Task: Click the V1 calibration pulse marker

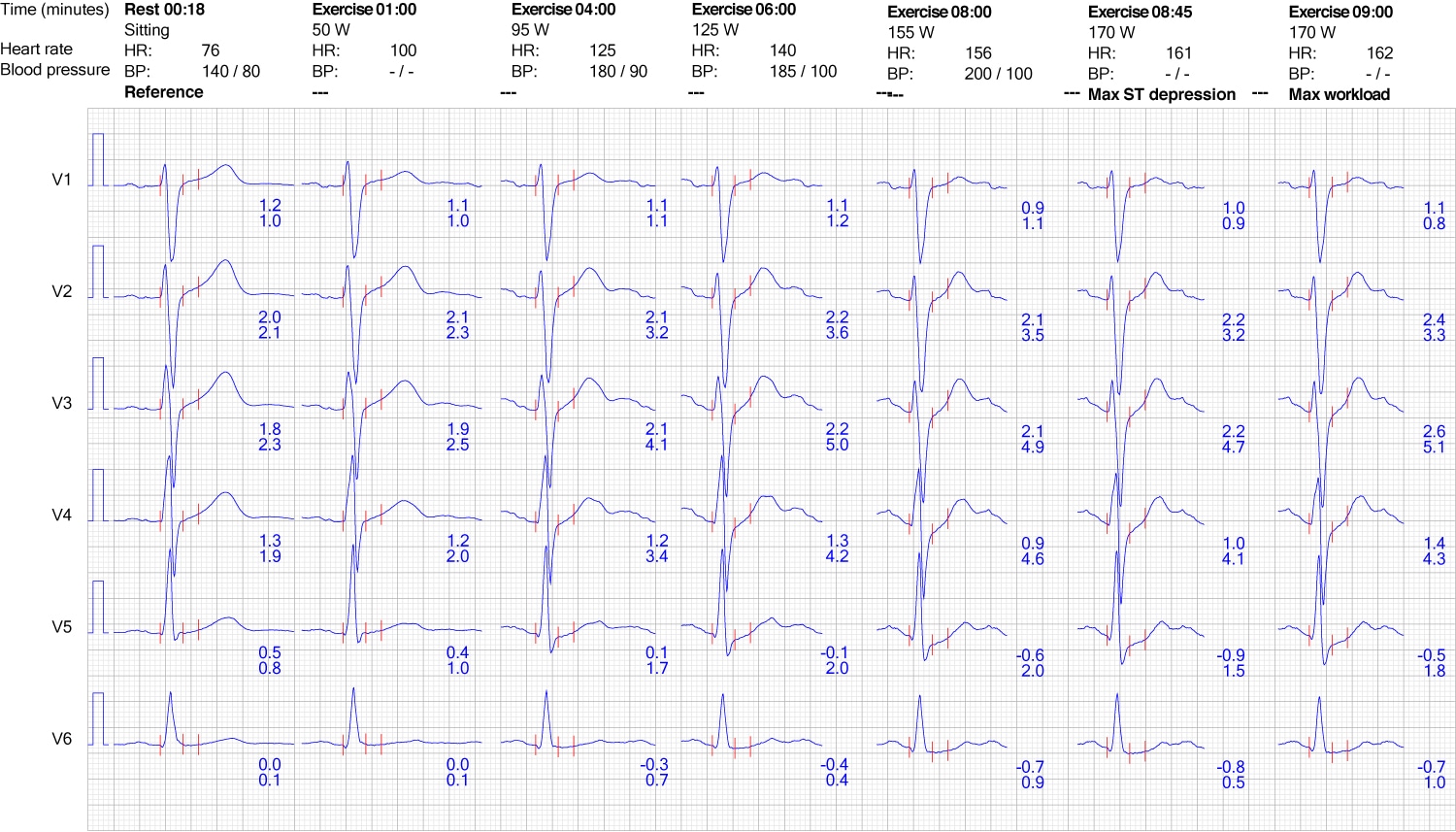Action: (98, 159)
